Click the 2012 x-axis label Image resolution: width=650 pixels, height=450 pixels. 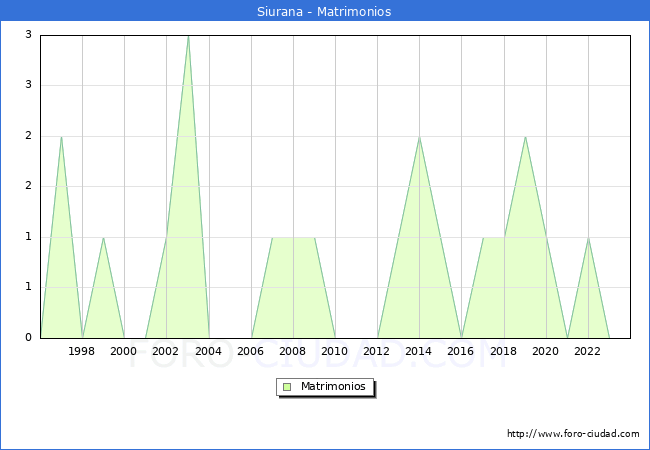click(377, 351)
